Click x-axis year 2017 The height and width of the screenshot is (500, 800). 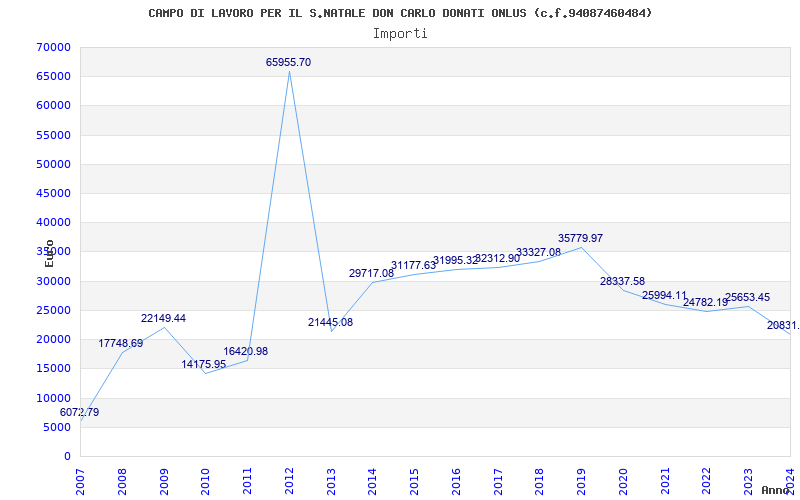point(498,482)
